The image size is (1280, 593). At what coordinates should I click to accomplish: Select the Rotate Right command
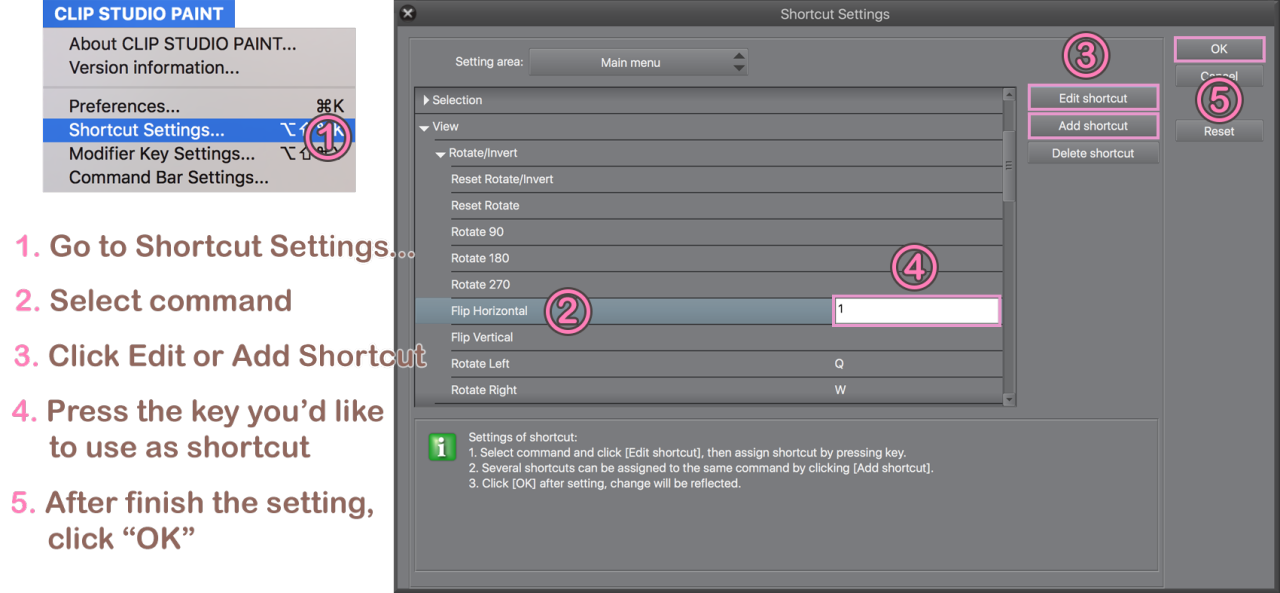click(726, 390)
